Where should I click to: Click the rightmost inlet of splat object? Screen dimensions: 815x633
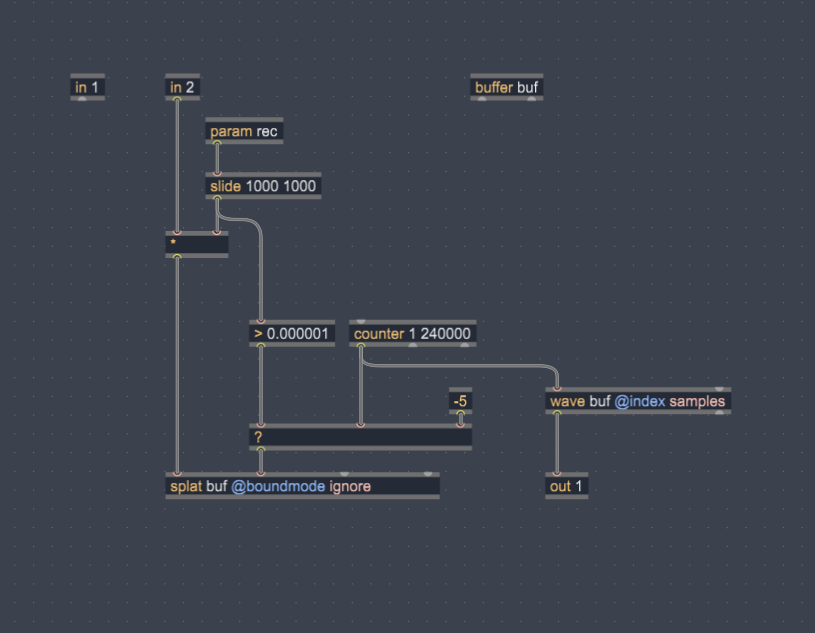[x=428, y=474]
